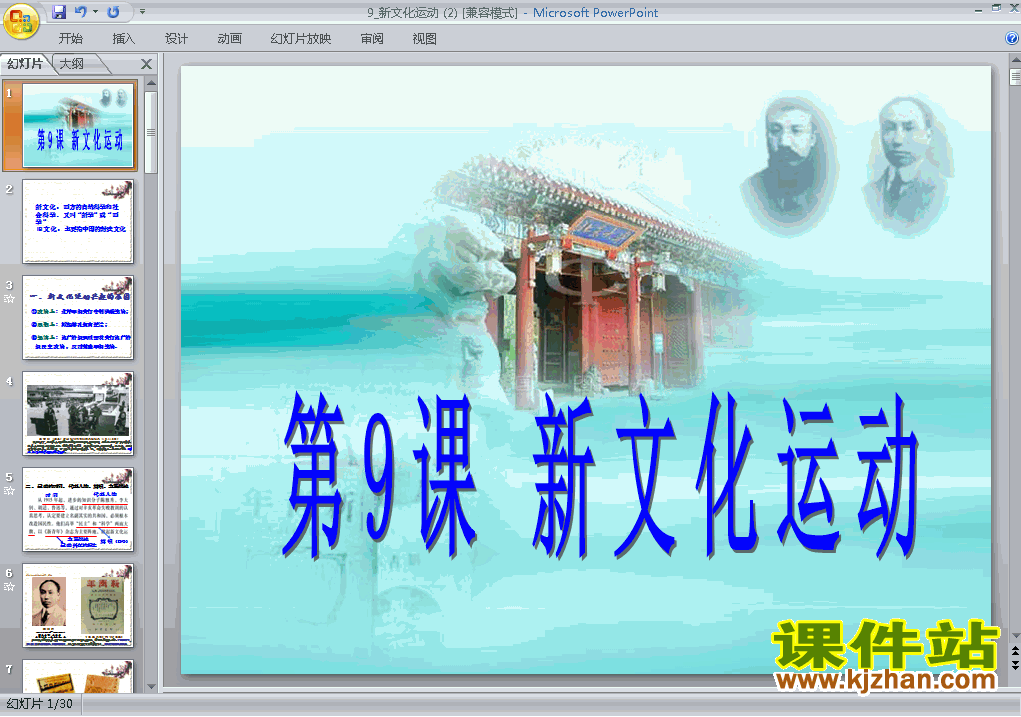Screen dimensions: 1021x717
Task: Click the animation star icon beside slide 5
Action: (9, 490)
